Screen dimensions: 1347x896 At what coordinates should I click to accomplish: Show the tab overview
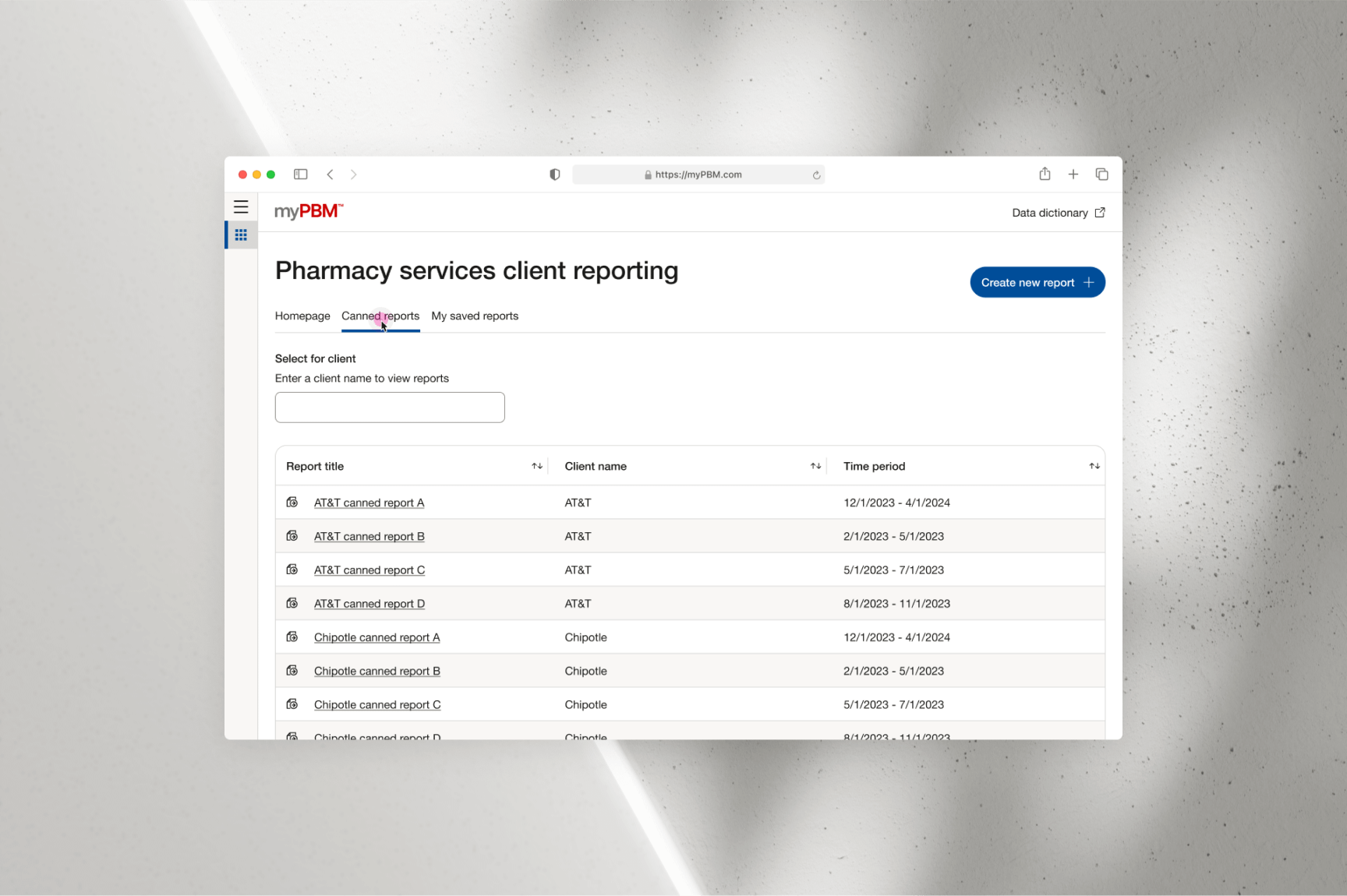coord(1101,175)
